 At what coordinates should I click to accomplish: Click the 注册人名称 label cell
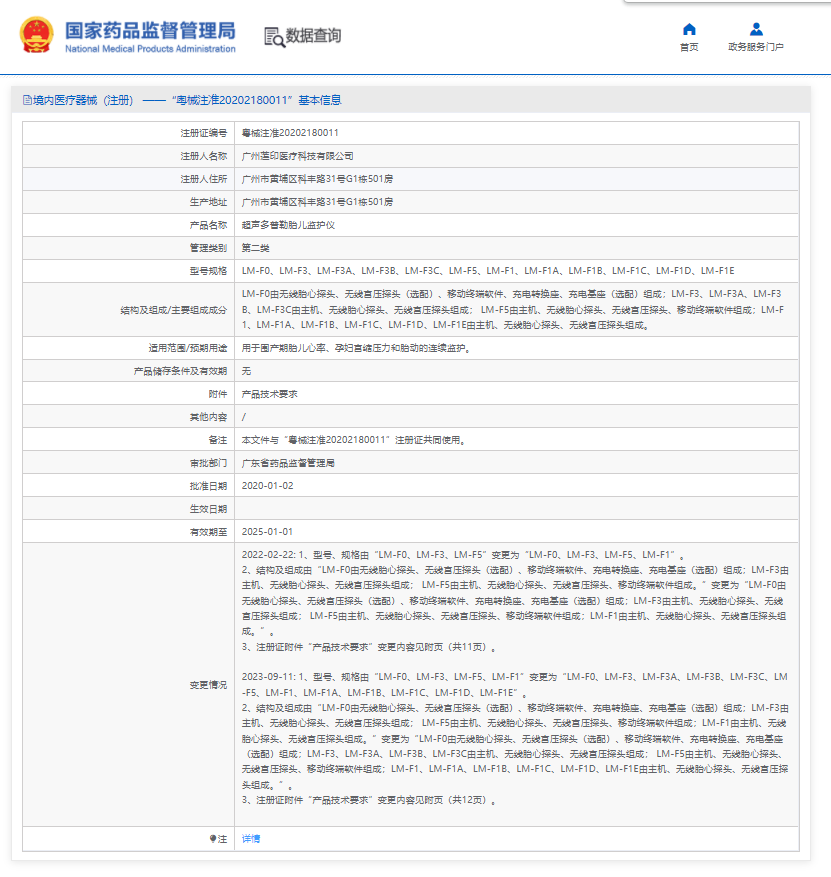129,156
